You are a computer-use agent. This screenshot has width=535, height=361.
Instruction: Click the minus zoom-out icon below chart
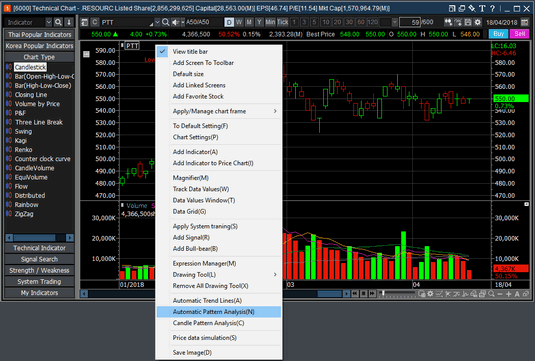[500, 294]
